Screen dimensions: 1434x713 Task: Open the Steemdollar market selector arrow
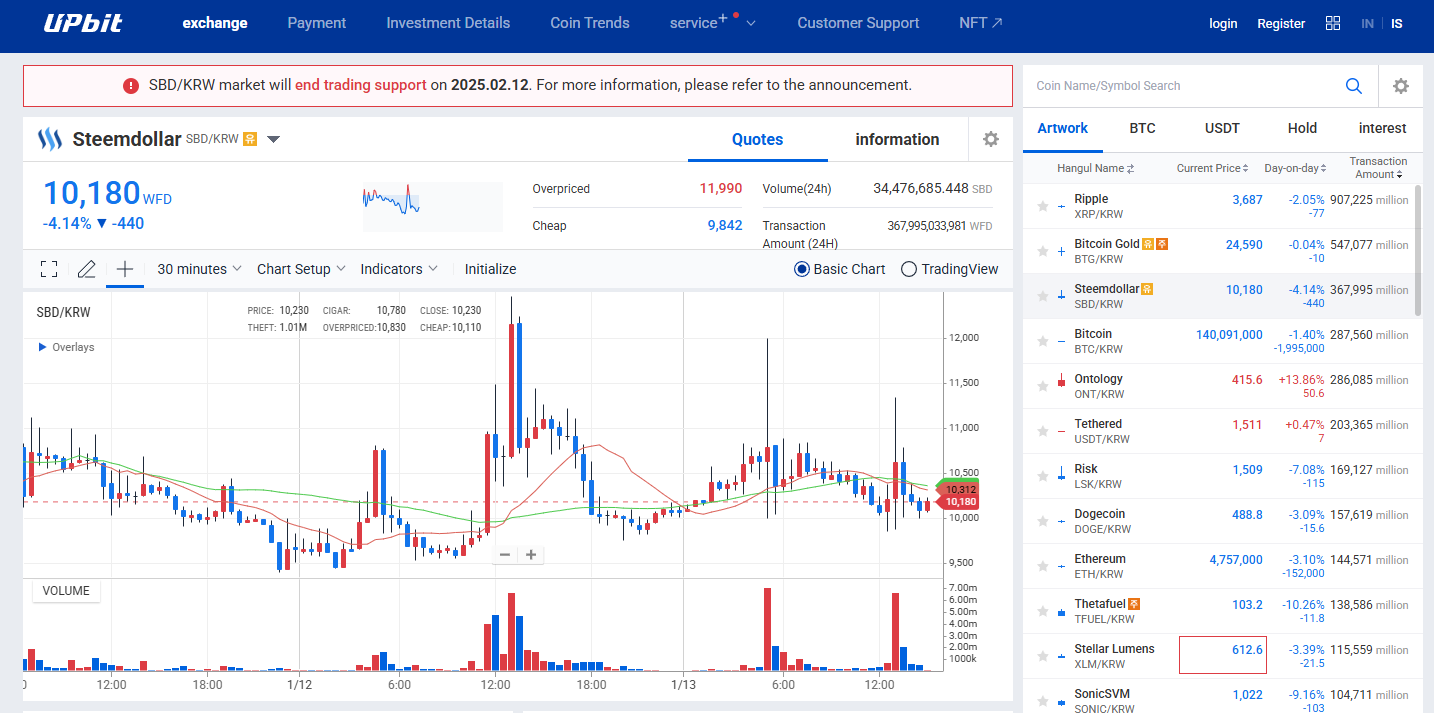pyautogui.click(x=273, y=139)
